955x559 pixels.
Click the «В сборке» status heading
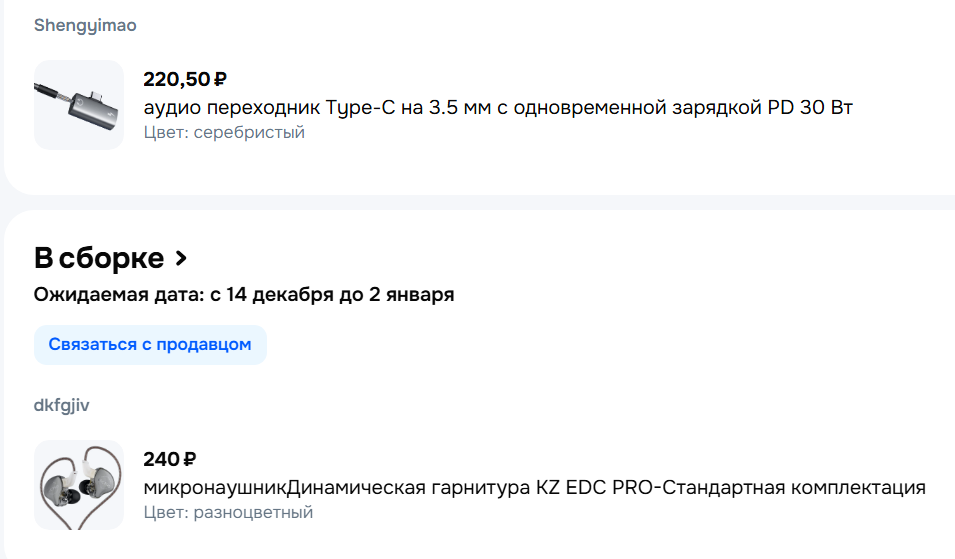(x=99, y=258)
